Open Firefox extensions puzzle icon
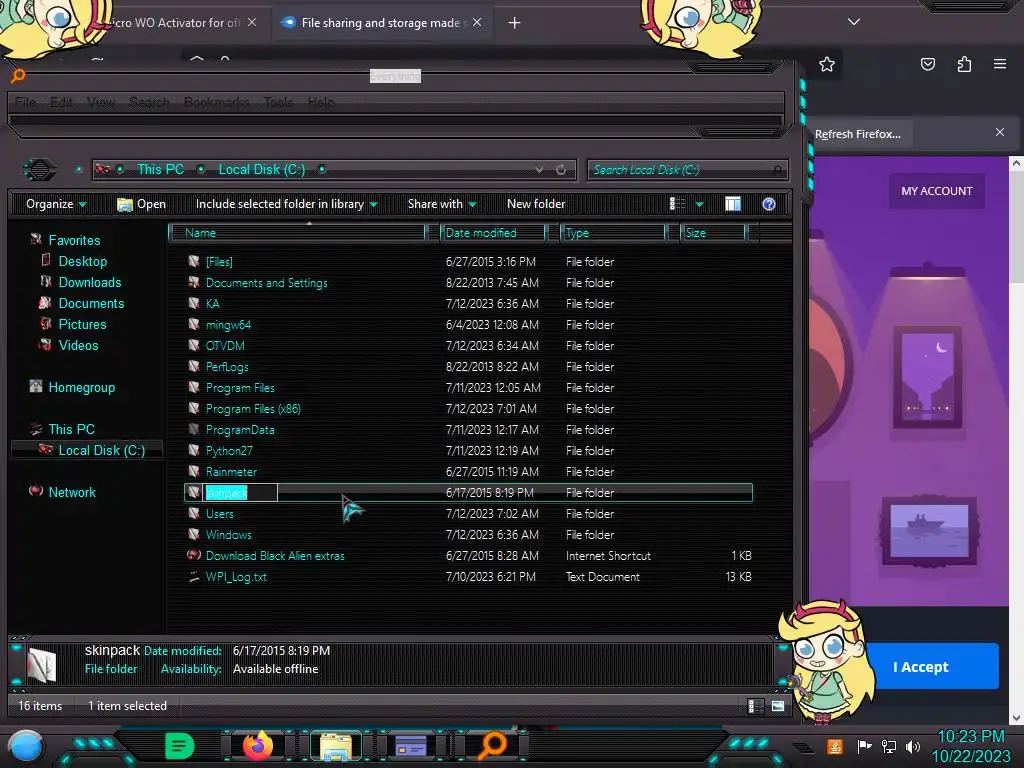Image resolution: width=1024 pixels, height=768 pixels. (x=964, y=64)
